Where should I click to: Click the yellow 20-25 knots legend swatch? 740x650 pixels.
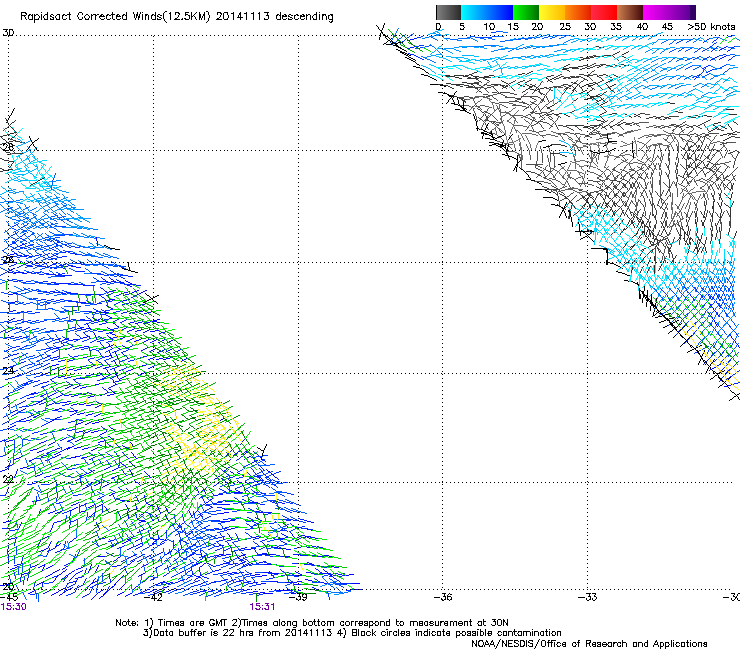552,12
